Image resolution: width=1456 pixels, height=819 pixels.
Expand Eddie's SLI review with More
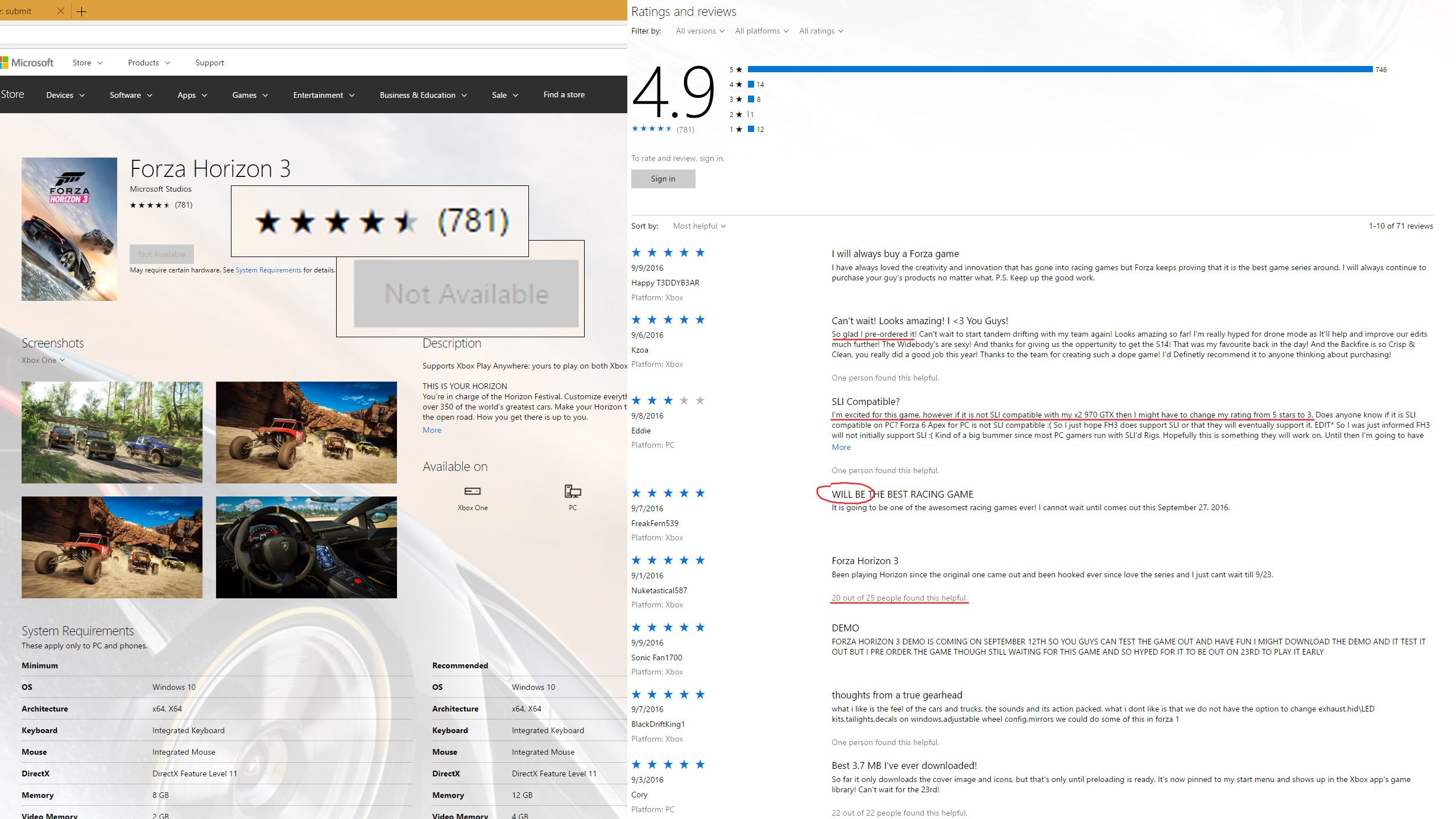pyautogui.click(x=841, y=447)
